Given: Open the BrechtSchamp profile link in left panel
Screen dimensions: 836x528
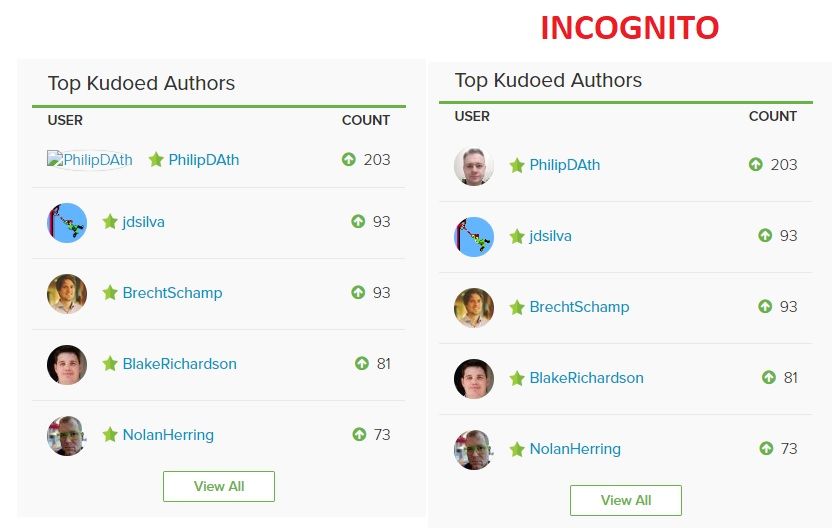Looking at the screenshot, I should [x=172, y=293].
